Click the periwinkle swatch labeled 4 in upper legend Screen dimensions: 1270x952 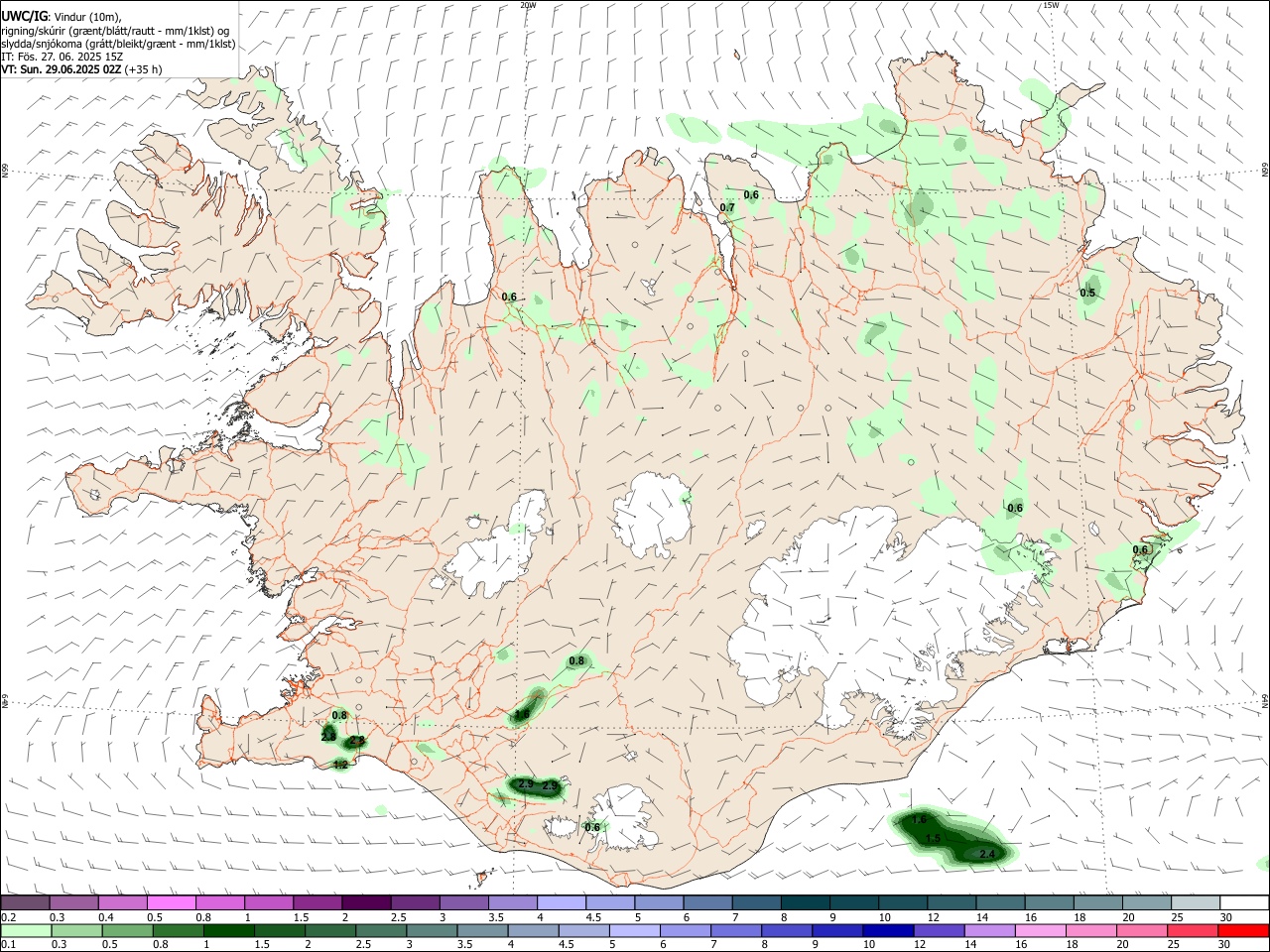[561, 903]
